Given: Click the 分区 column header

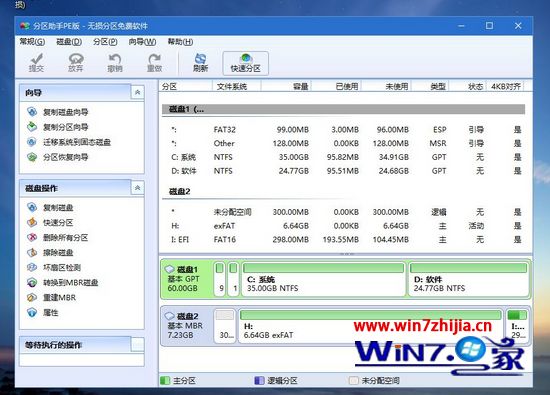Looking at the screenshot, I should coord(186,86).
